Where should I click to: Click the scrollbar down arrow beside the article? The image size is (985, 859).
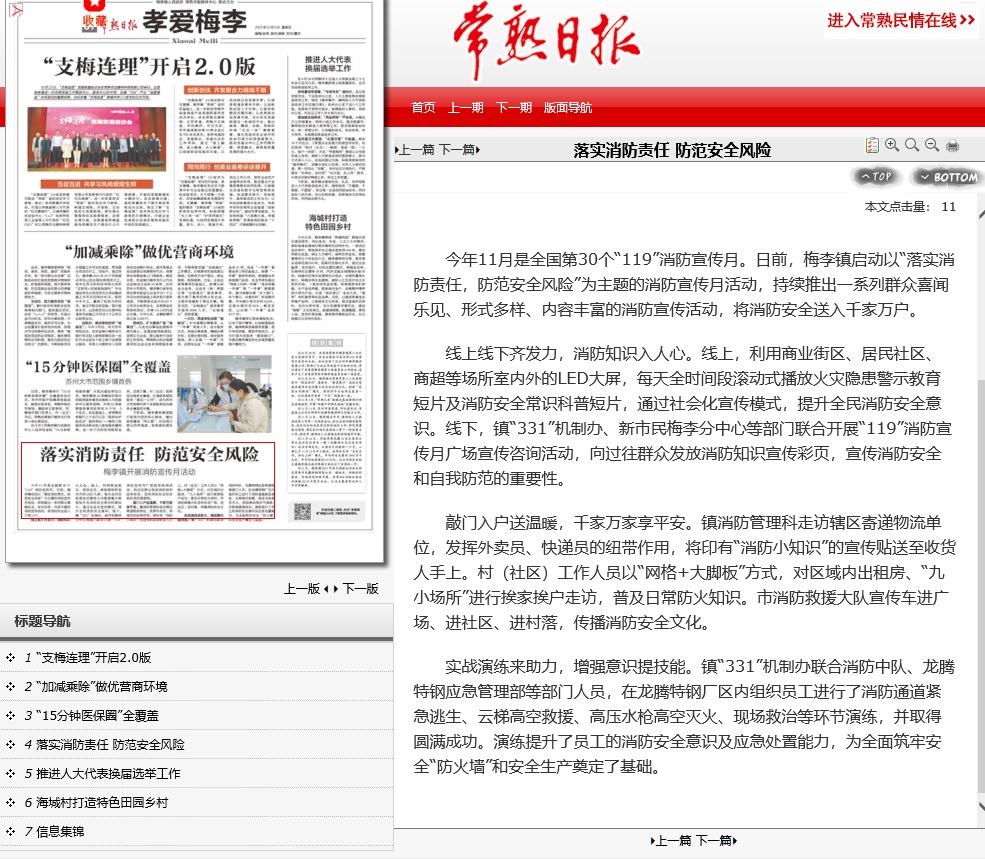(x=981, y=806)
